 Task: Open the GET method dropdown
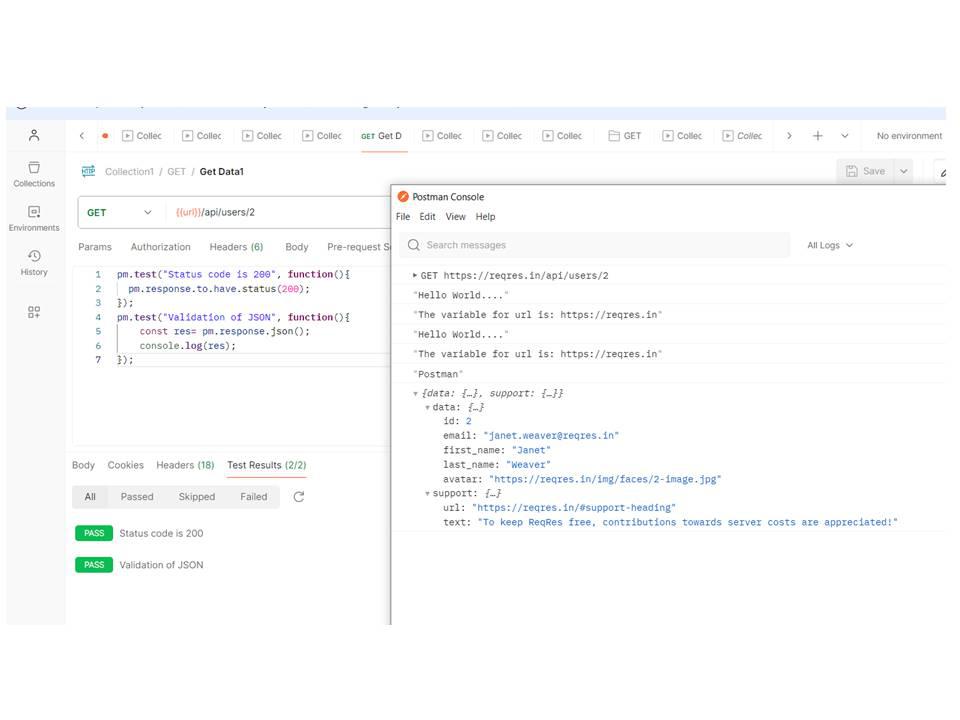pyautogui.click(x=119, y=212)
